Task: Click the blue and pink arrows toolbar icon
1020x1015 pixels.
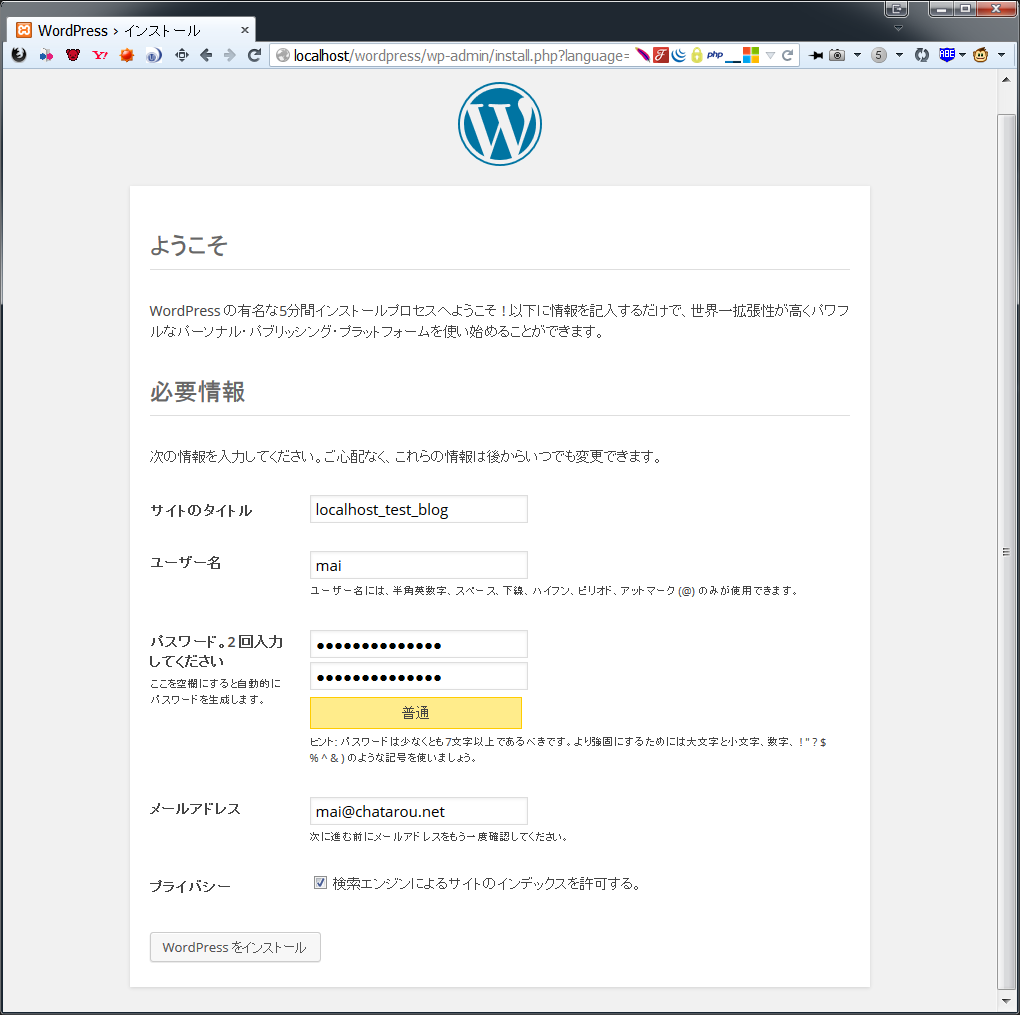Action: tap(46, 55)
